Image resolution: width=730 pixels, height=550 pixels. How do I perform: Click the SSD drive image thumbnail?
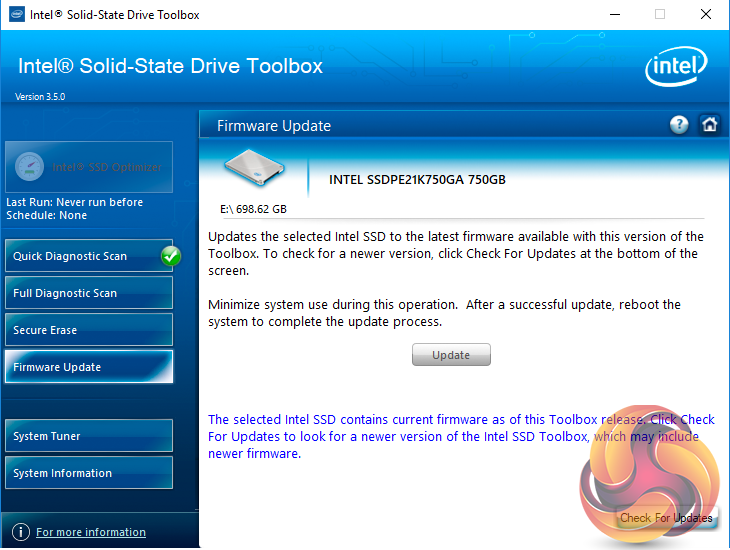(254, 168)
